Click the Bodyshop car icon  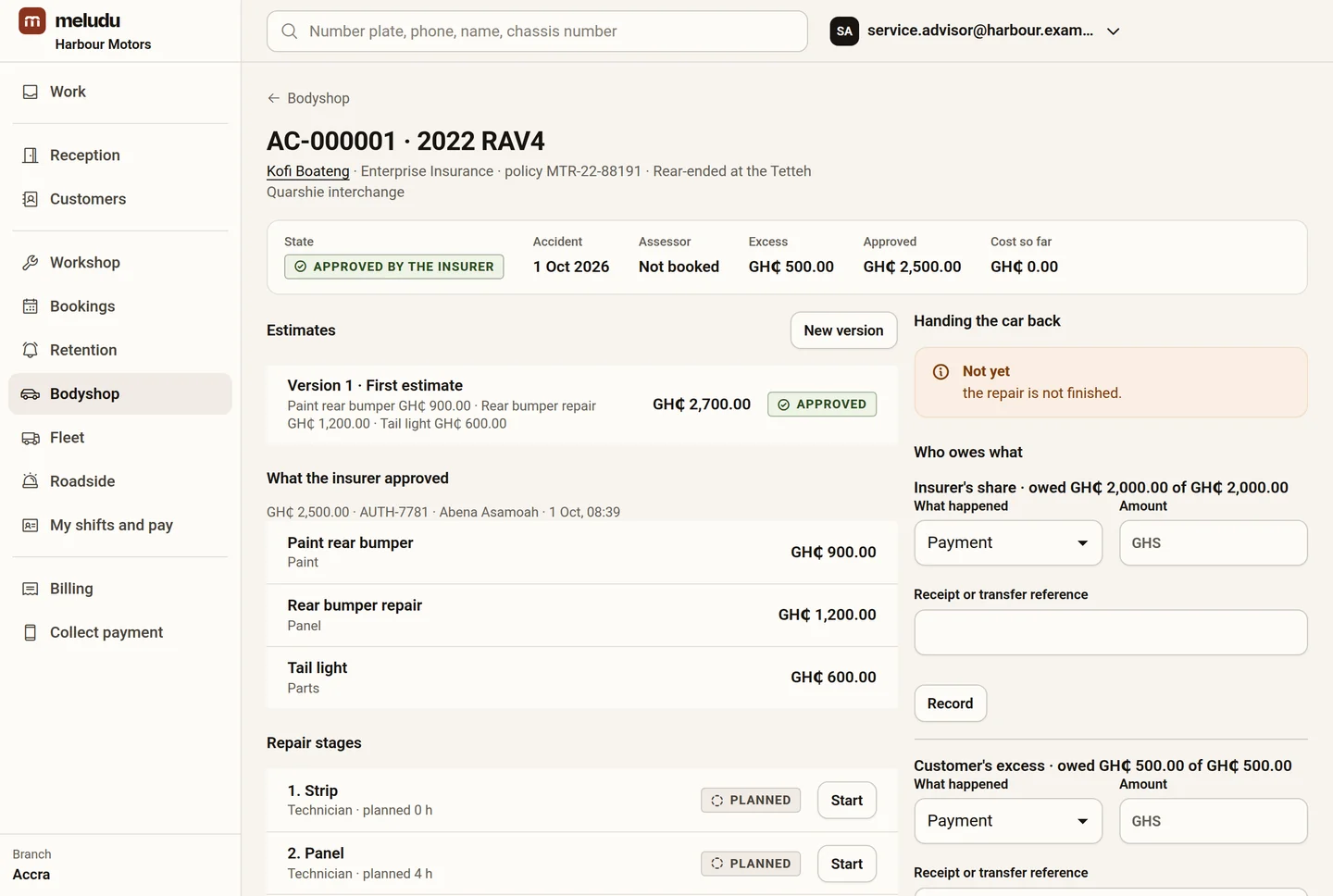coord(31,394)
